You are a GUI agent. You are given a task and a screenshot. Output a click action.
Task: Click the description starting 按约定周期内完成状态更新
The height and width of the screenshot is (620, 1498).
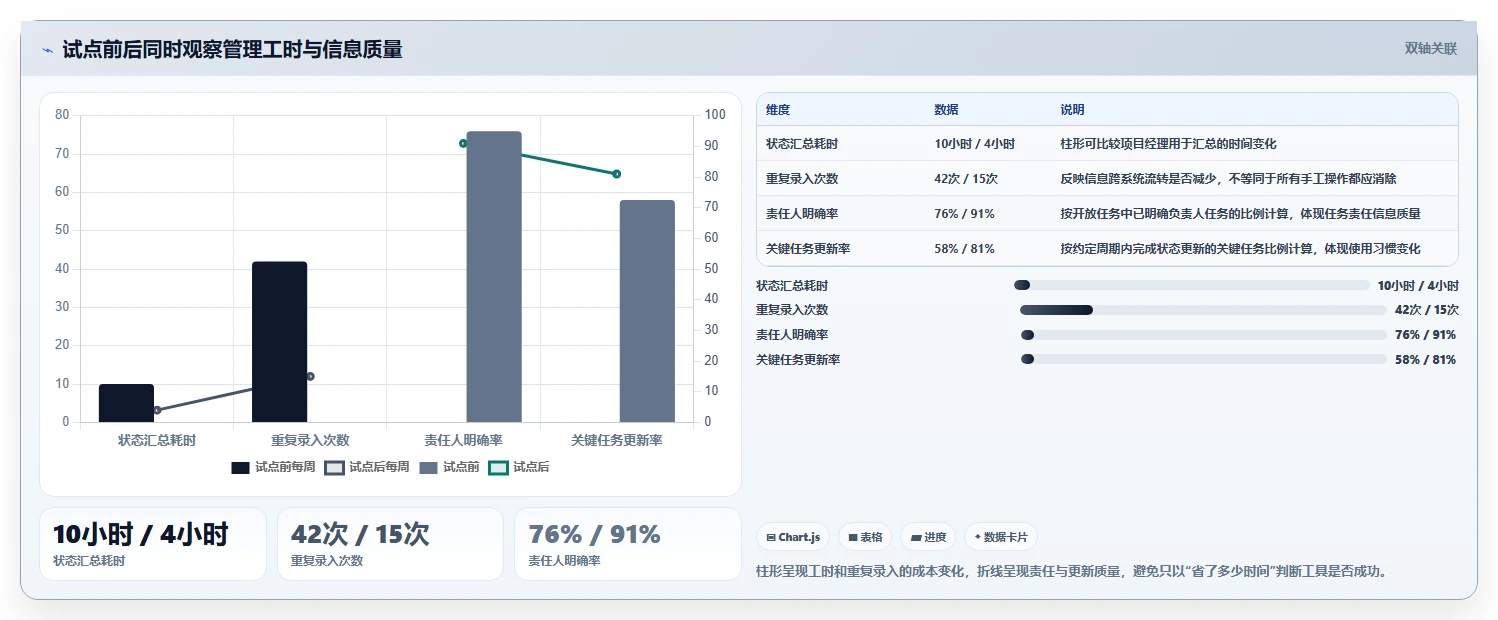1240,249
